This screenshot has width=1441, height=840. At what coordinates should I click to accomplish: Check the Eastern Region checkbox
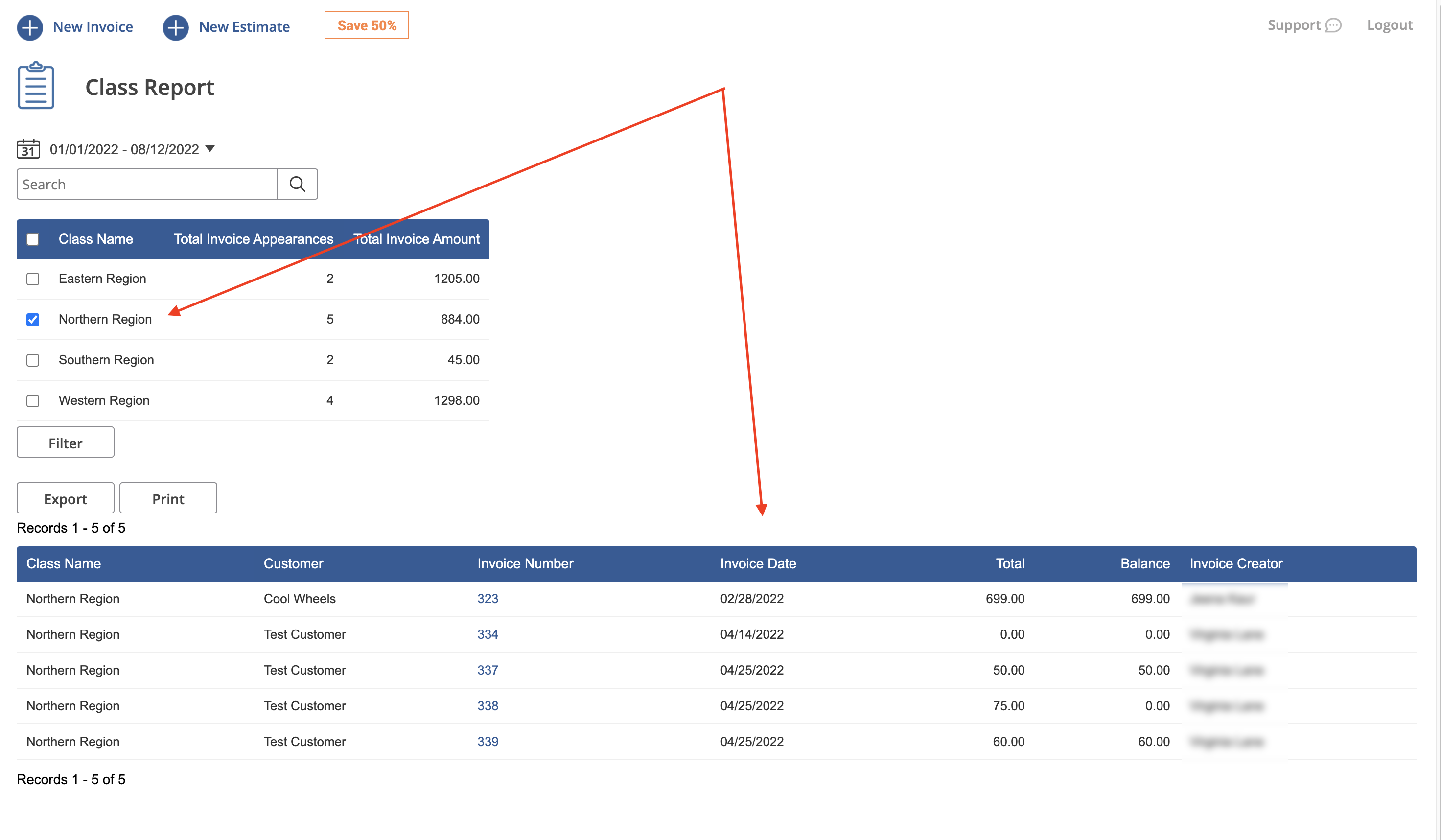pyautogui.click(x=33, y=279)
